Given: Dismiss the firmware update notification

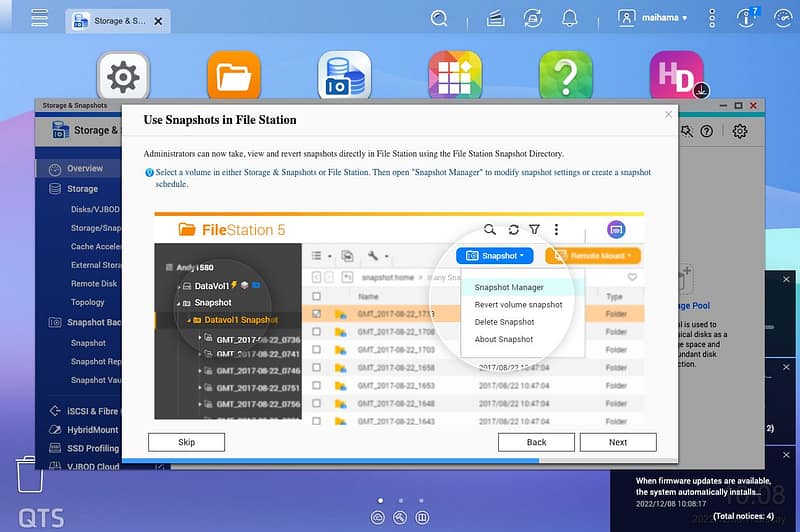Looking at the screenshot, I should (x=786, y=455).
